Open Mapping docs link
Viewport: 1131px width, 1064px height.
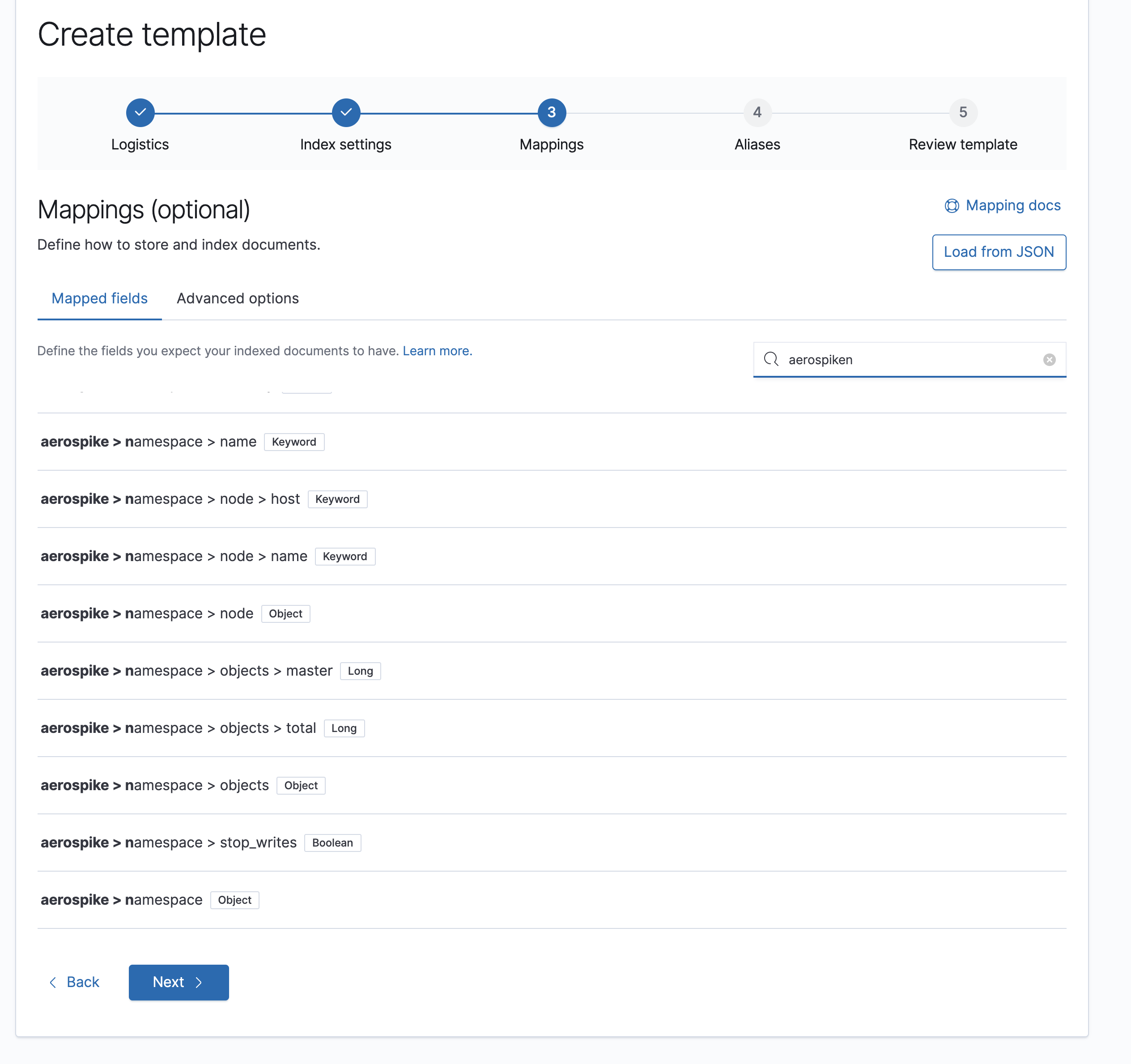[x=1013, y=205]
